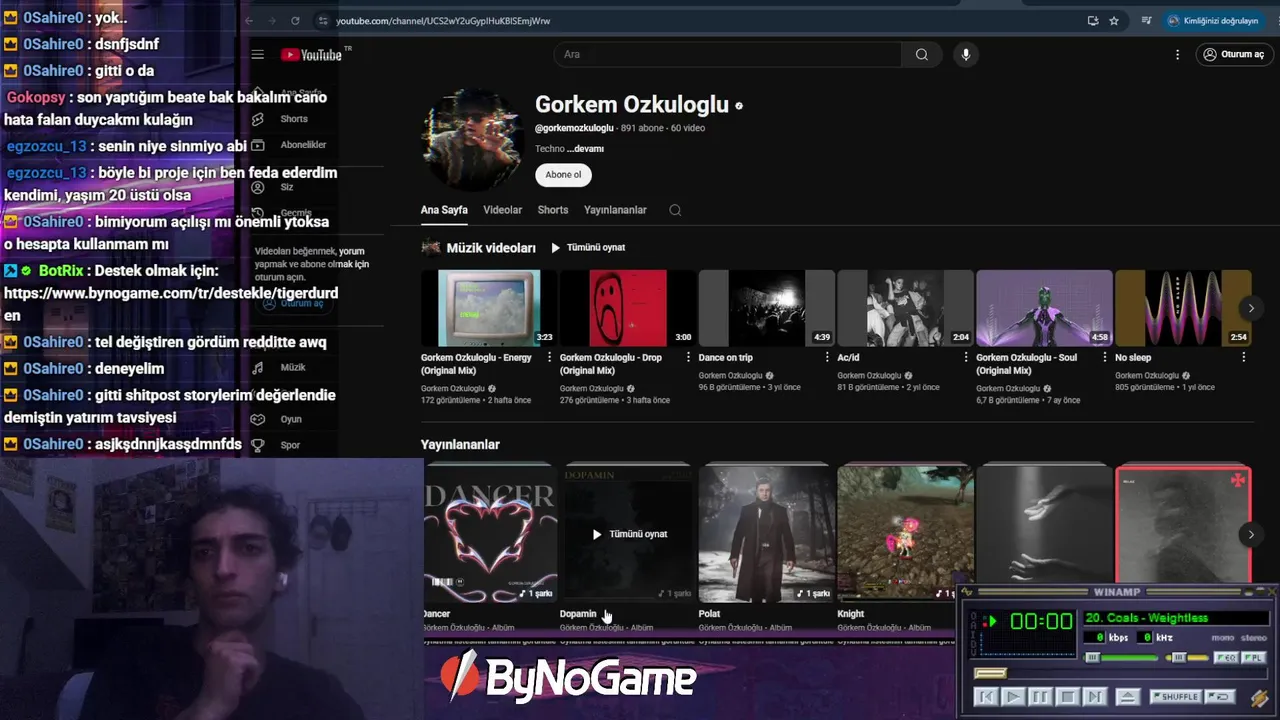Click the Winamp lightning bolt about icon
Image resolution: width=1280 pixels, height=720 pixels.
click(1260, 697)
